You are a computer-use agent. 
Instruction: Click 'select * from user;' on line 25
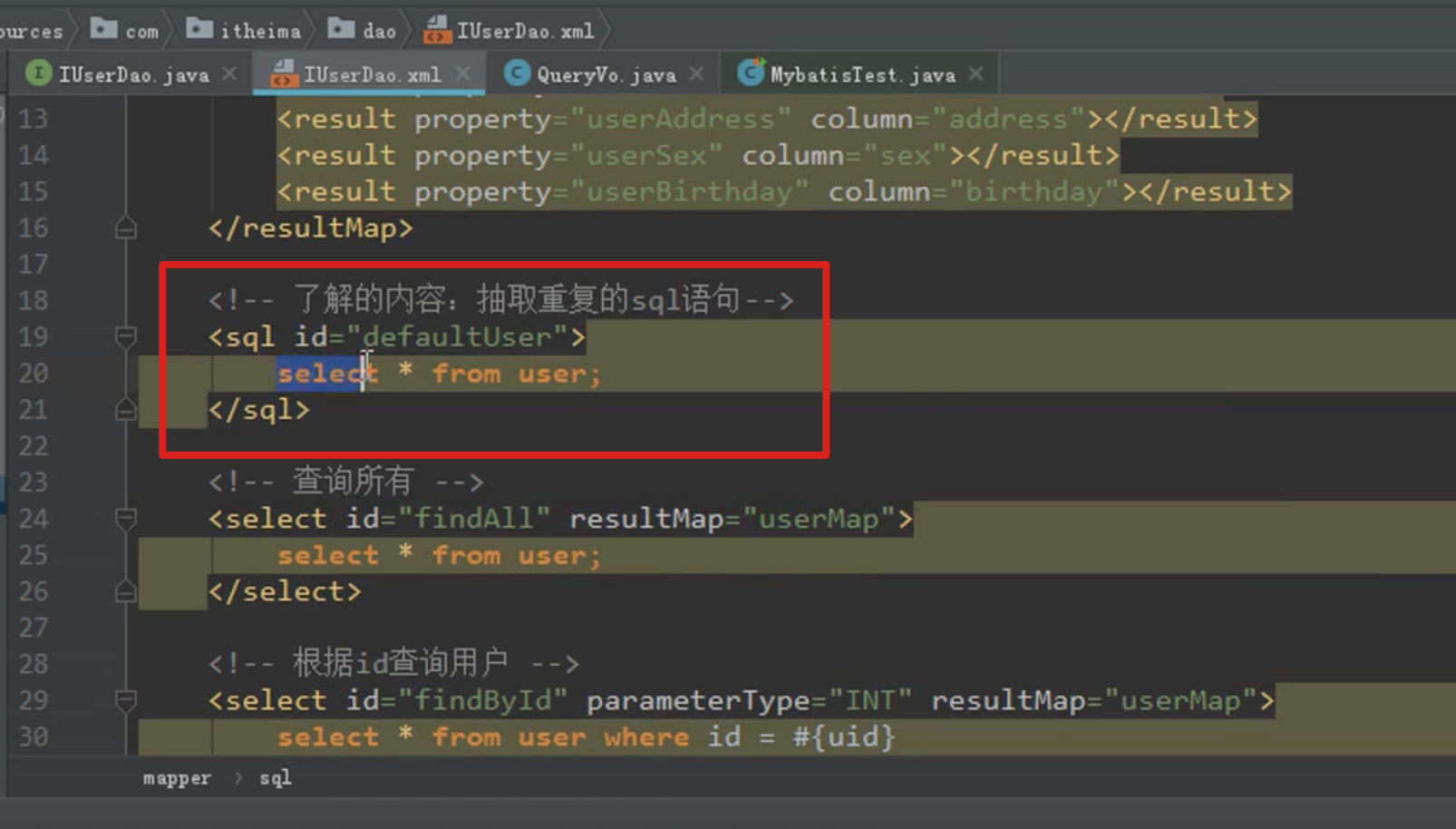439,554
